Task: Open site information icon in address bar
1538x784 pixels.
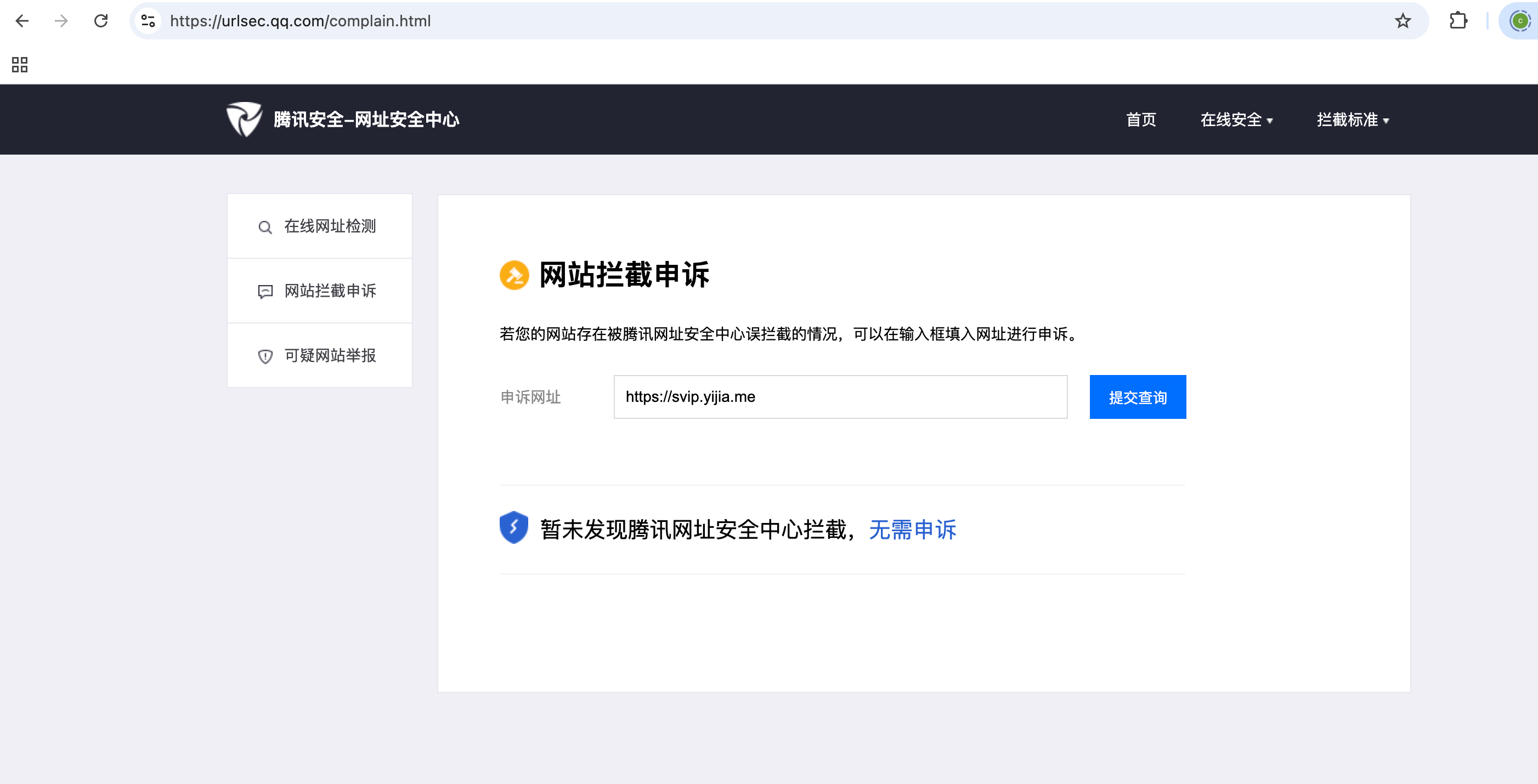Action: [x=148, y=21]
